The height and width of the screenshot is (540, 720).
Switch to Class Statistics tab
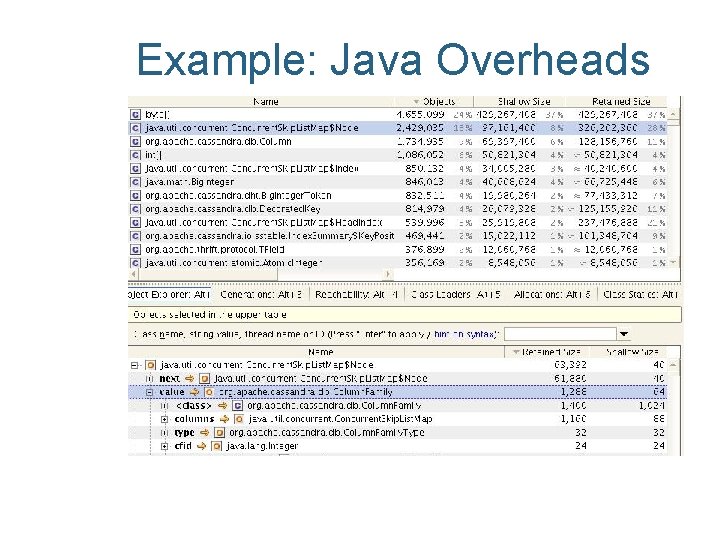pyautogui.click(x=640, y=294)
